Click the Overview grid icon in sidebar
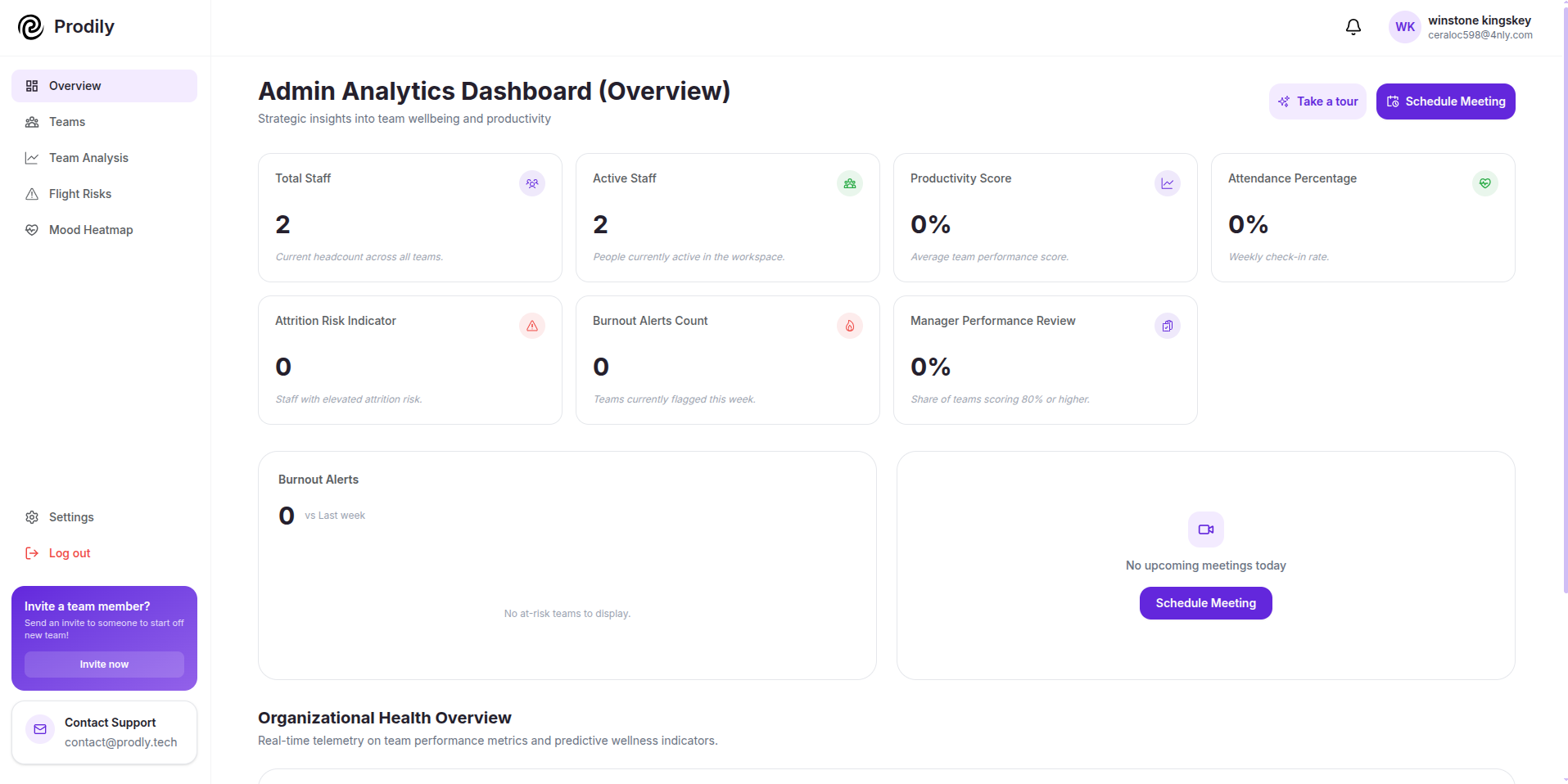The width and height of the screenshot is (1568, 784). (32, 86)
